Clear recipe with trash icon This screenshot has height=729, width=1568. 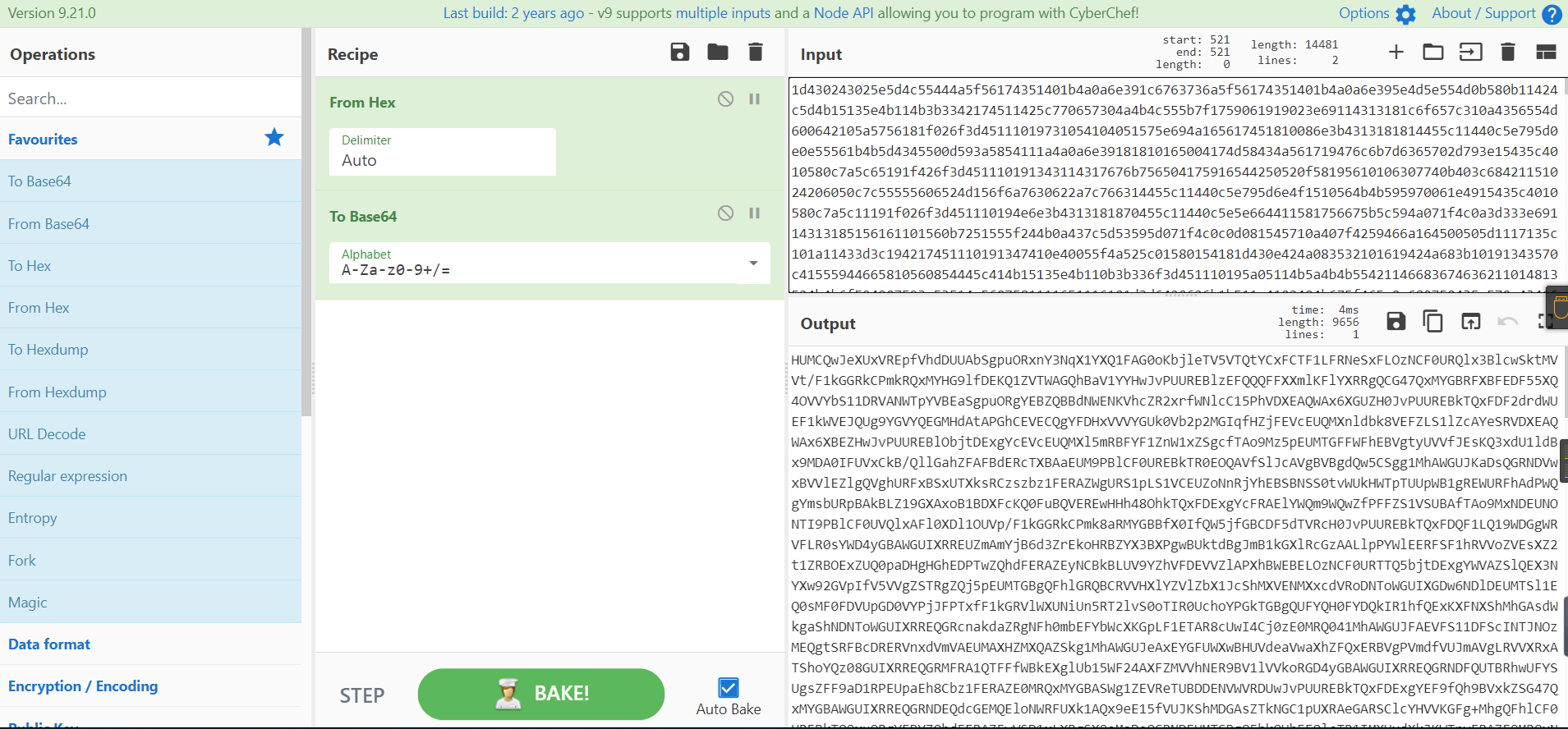pyautogui.click(x=755, y=53)
